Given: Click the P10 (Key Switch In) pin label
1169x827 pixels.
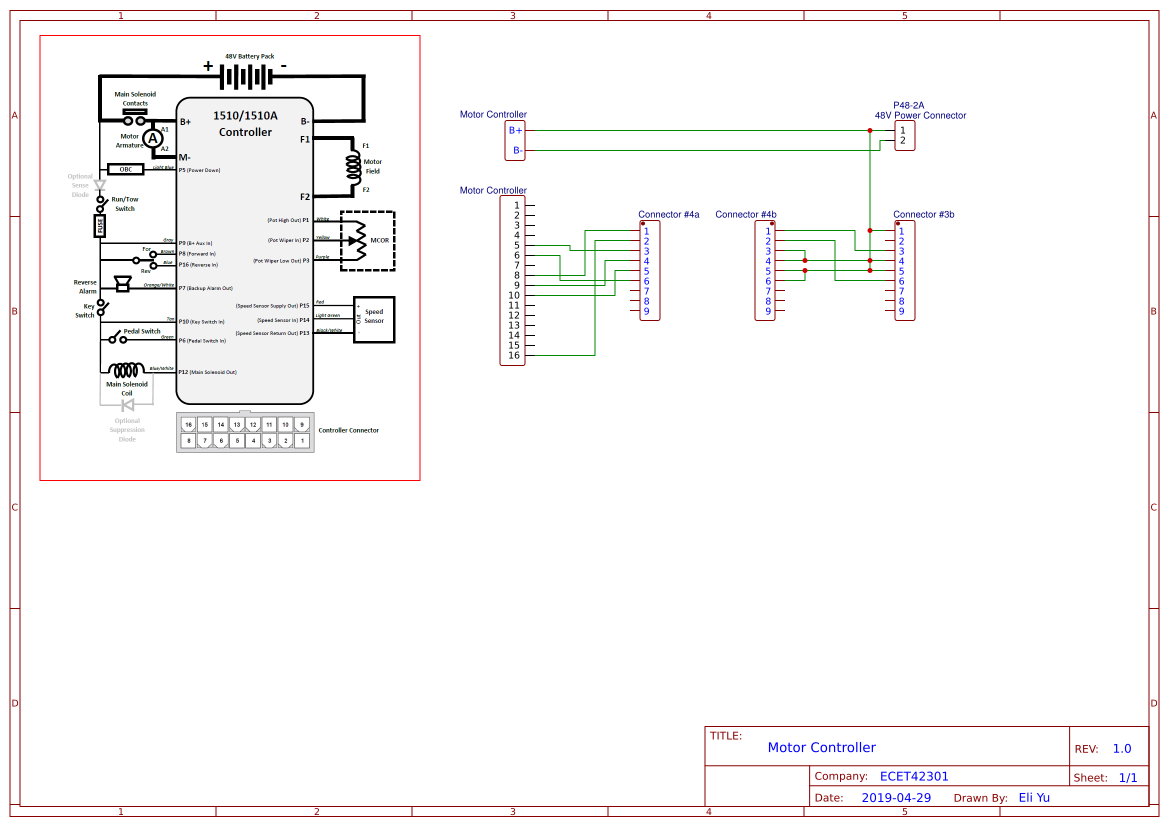Looking at the screenshot, I should coord(201,322).
